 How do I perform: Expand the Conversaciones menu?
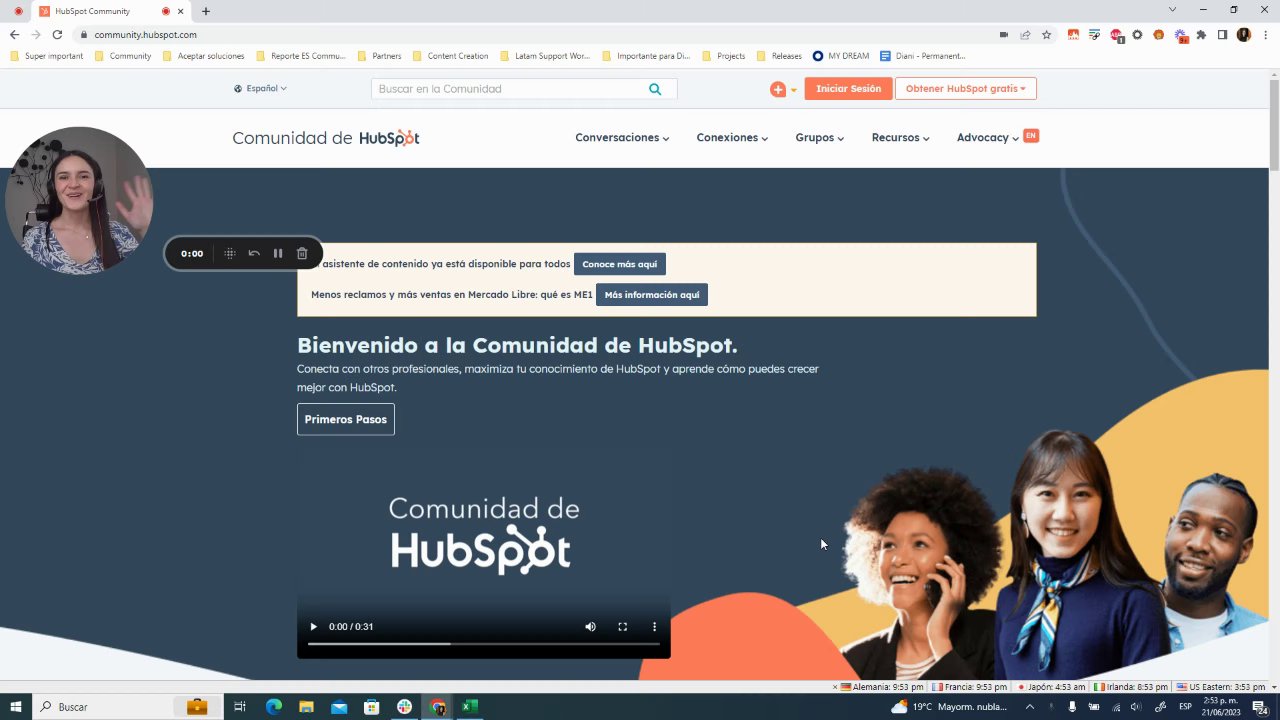click(622, 138)
